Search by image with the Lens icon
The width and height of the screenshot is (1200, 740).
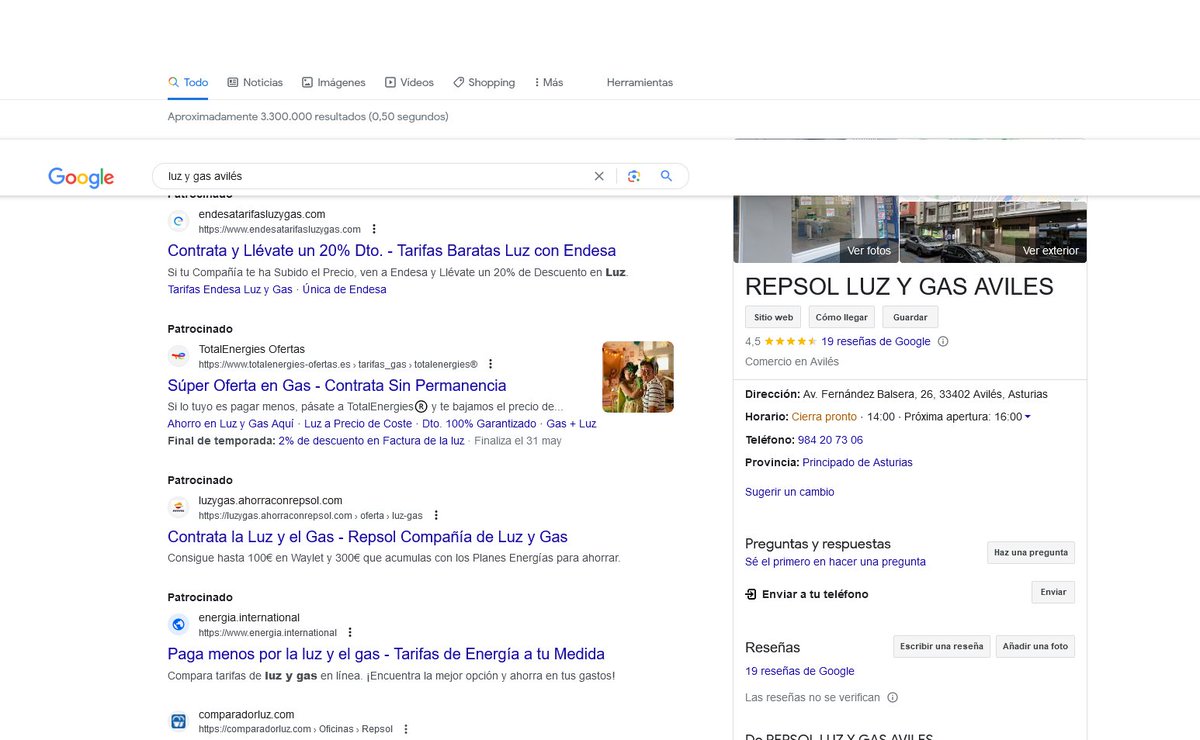[633, 176]
